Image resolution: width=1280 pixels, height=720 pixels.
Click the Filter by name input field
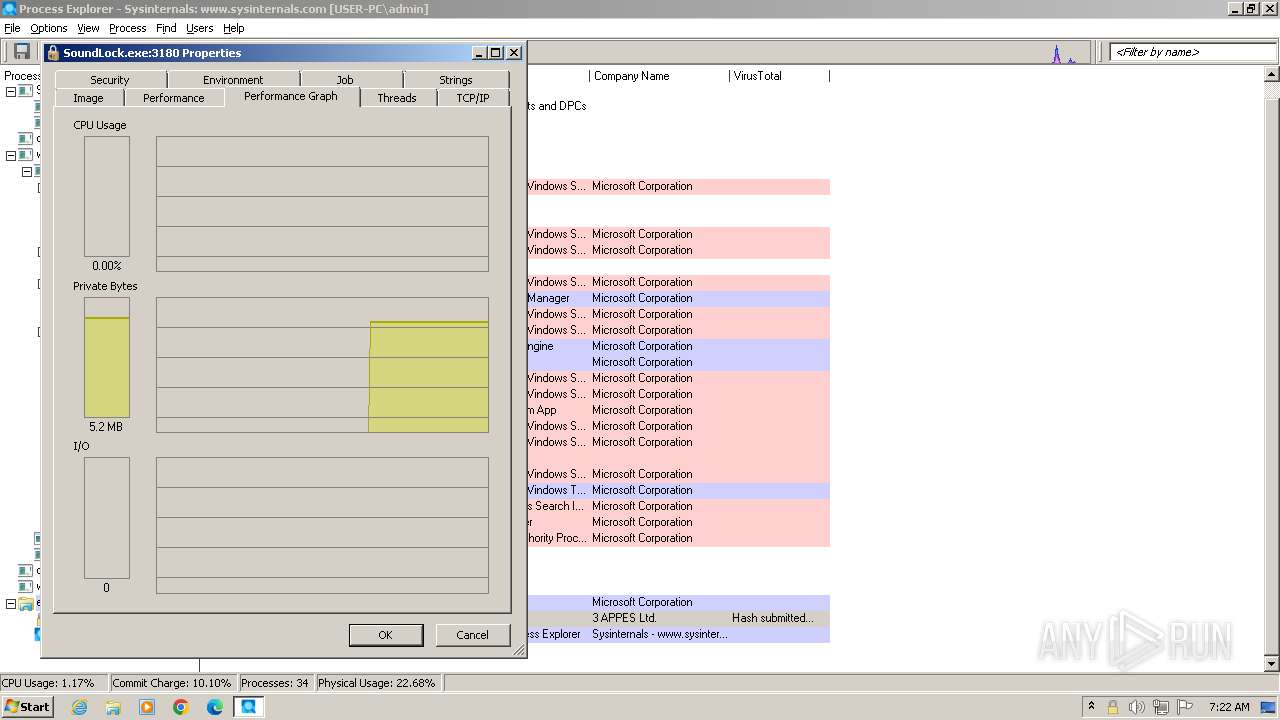pos(1193,52)
